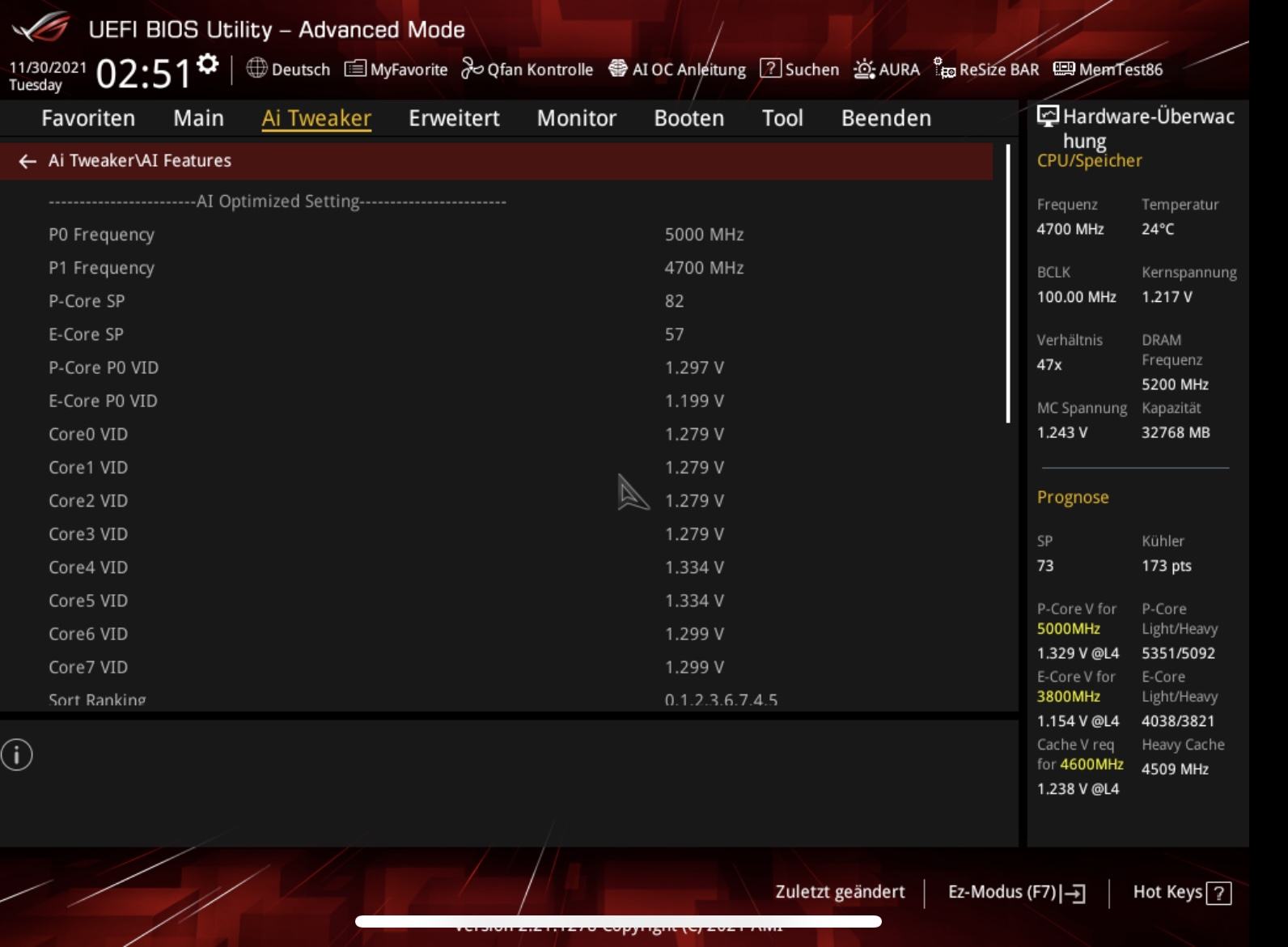Click Qfan Kontrolle label
The height and width of the screenshot is (947, 1288).
[x=540, y=70]
